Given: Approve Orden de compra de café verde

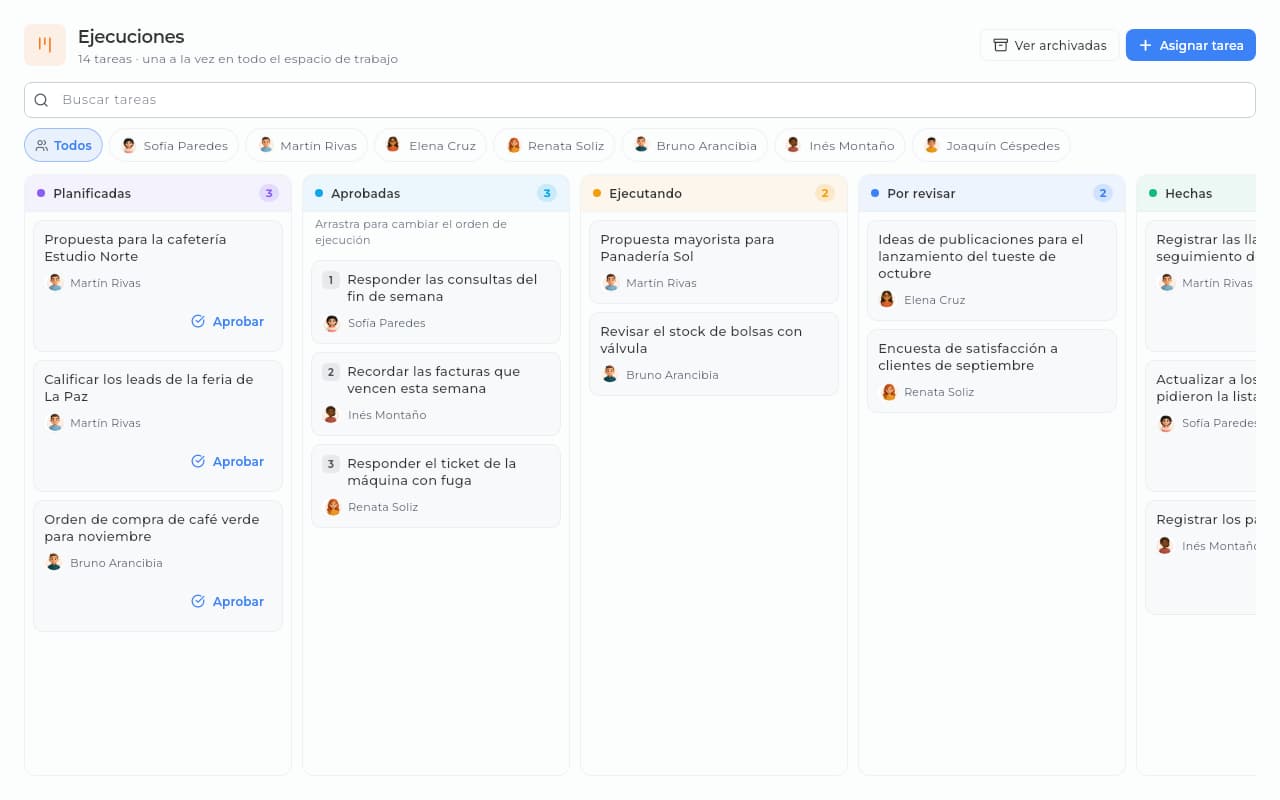Looking at the screenshot, I should coord(228,601).
